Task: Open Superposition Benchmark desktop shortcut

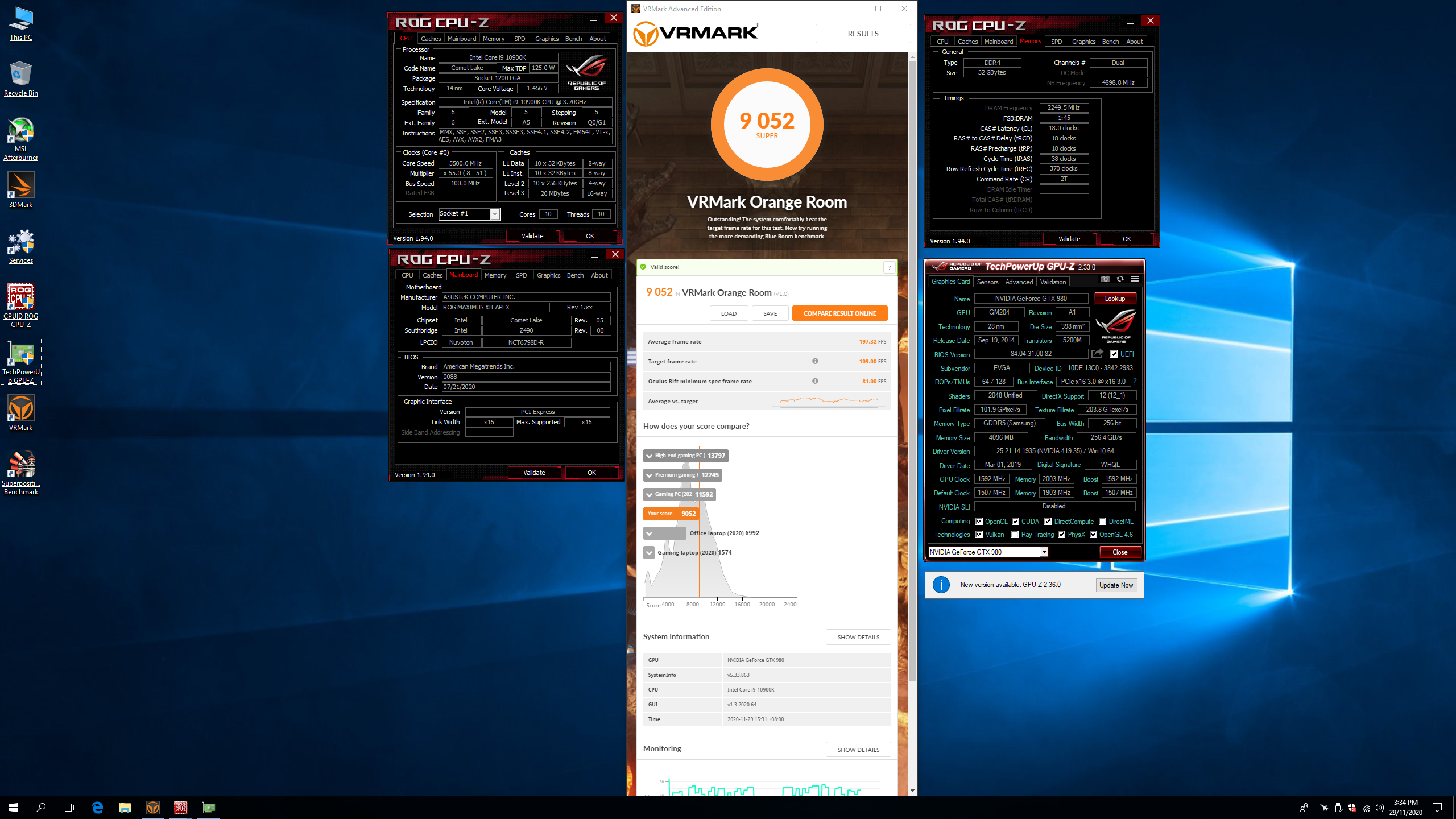Action: coord(21,473)
